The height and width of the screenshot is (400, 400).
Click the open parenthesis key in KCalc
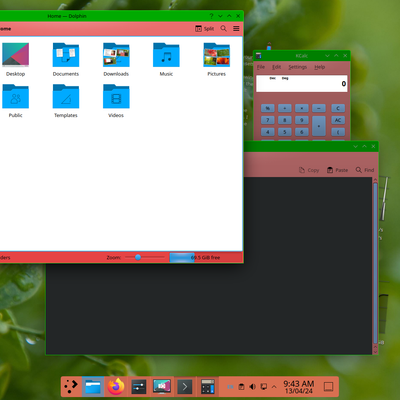tap(338, 132)
